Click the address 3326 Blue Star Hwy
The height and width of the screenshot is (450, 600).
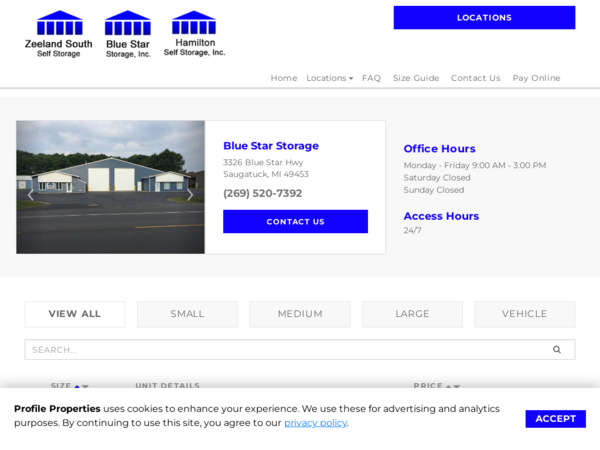[x=263, y=162]
